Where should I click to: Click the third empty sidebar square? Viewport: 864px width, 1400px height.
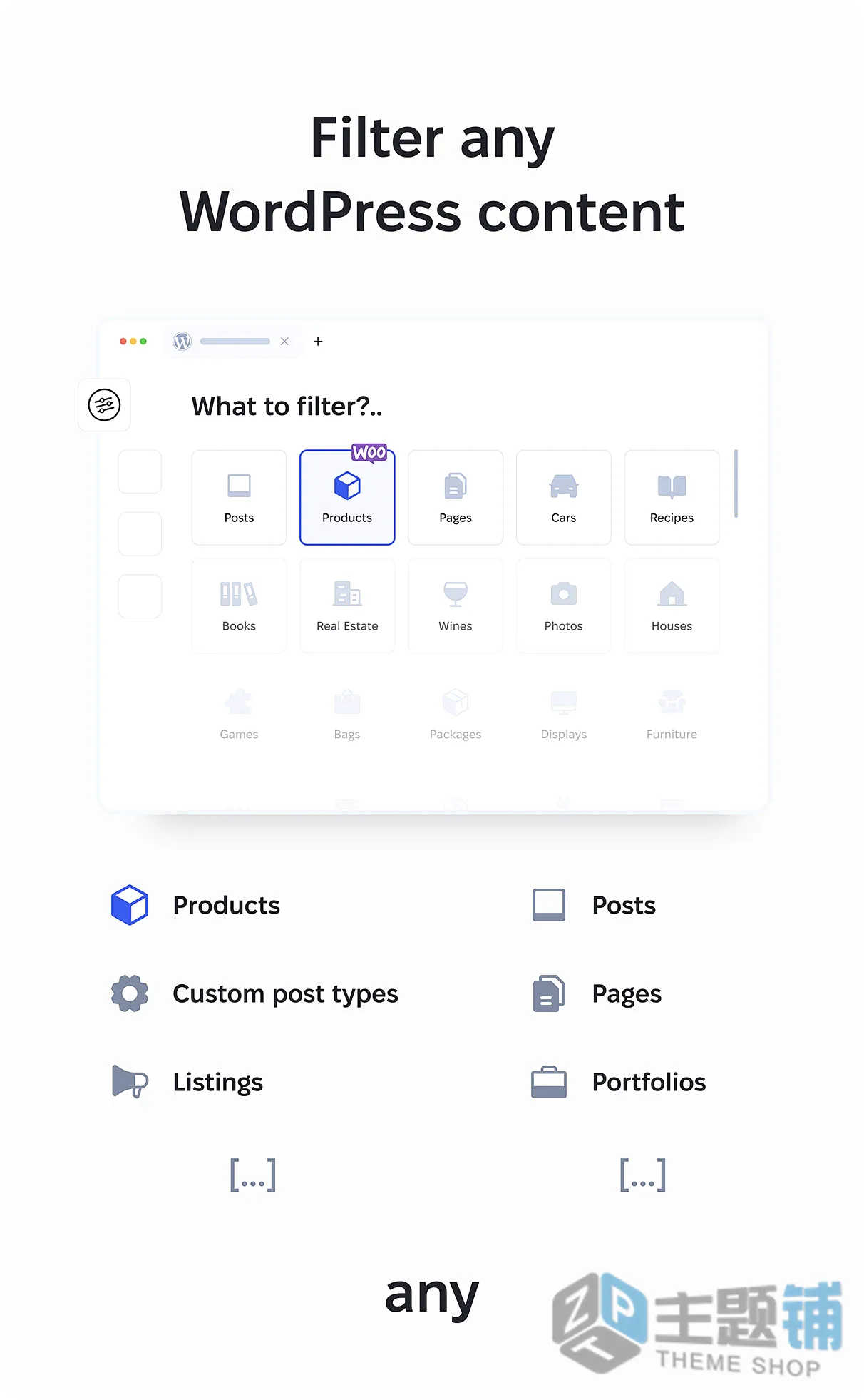140,596
